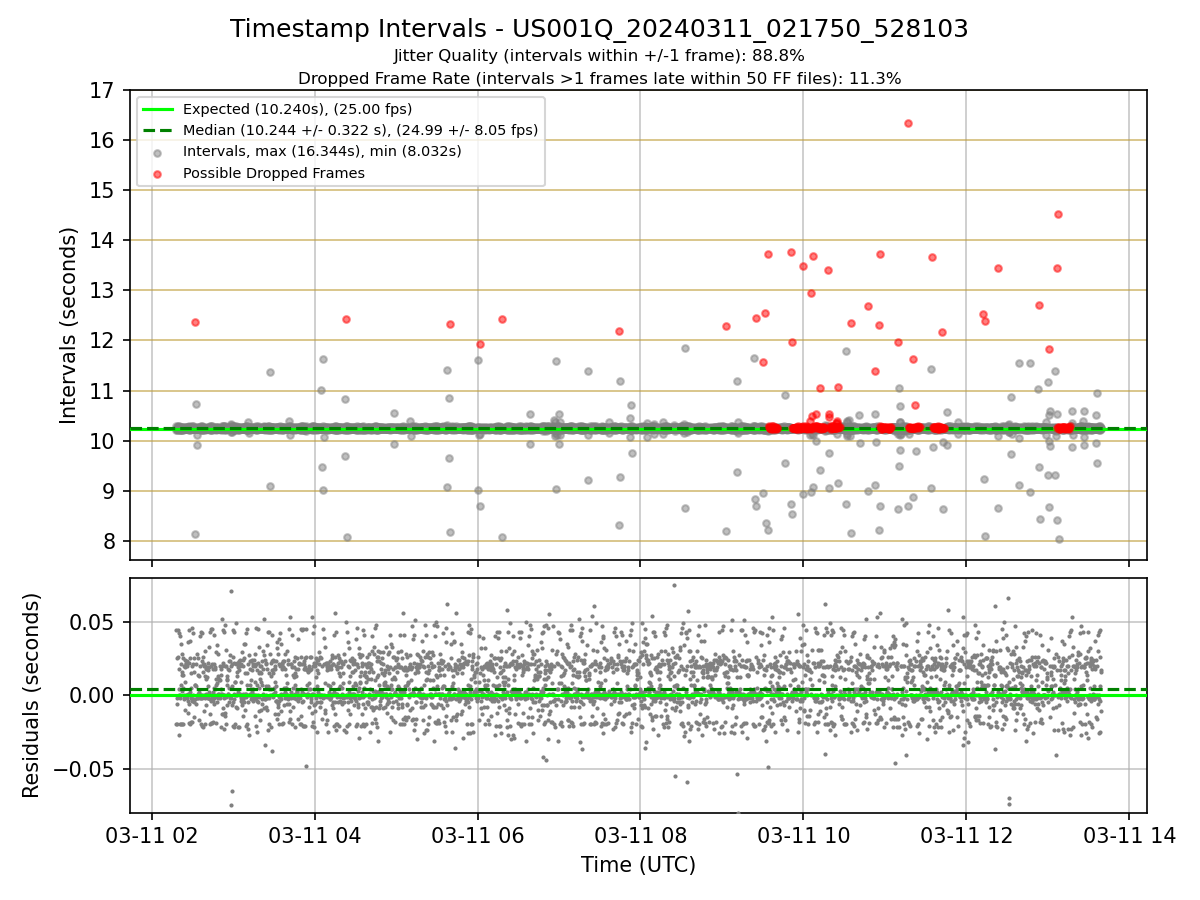Click the intervals y-axis tick label '10'

coord(104,442)
